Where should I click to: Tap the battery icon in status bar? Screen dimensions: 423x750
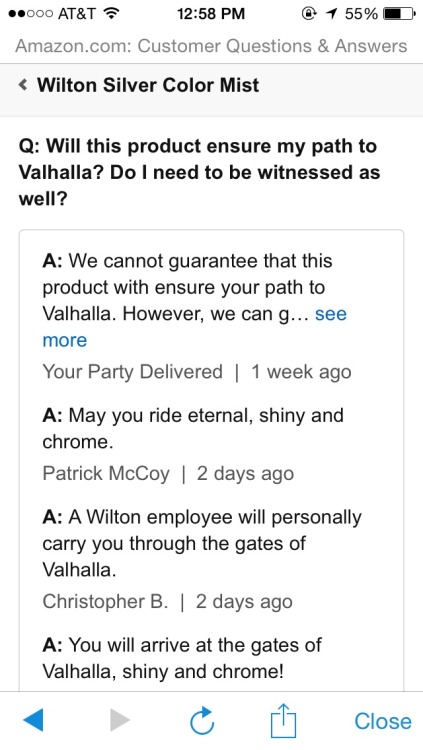[x=399, y=14]
